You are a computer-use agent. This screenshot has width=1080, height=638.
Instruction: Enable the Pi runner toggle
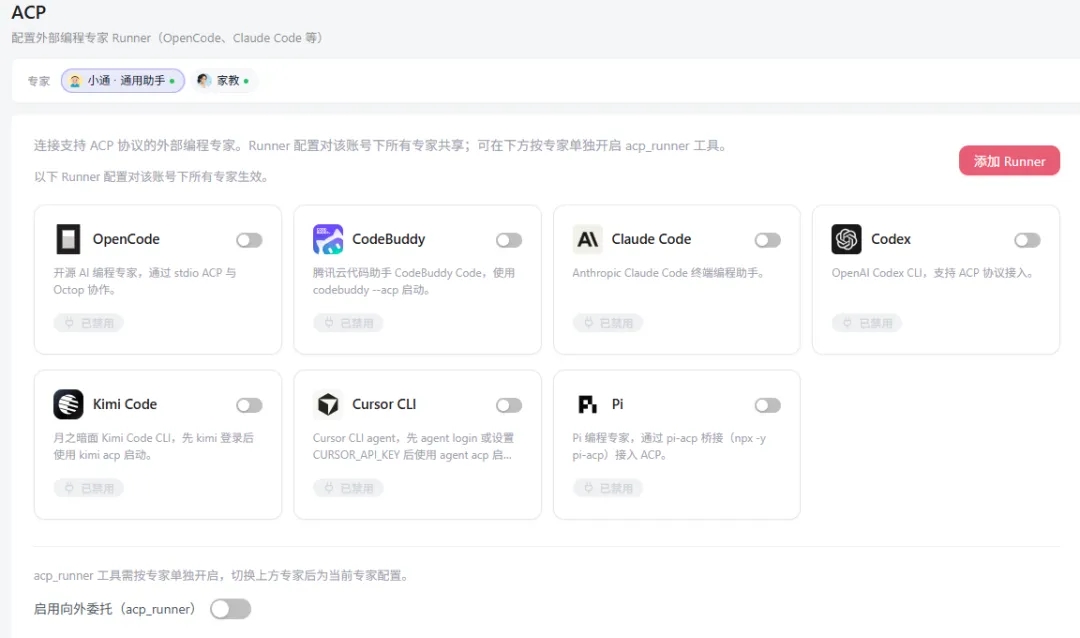click(x=768, y=405)
